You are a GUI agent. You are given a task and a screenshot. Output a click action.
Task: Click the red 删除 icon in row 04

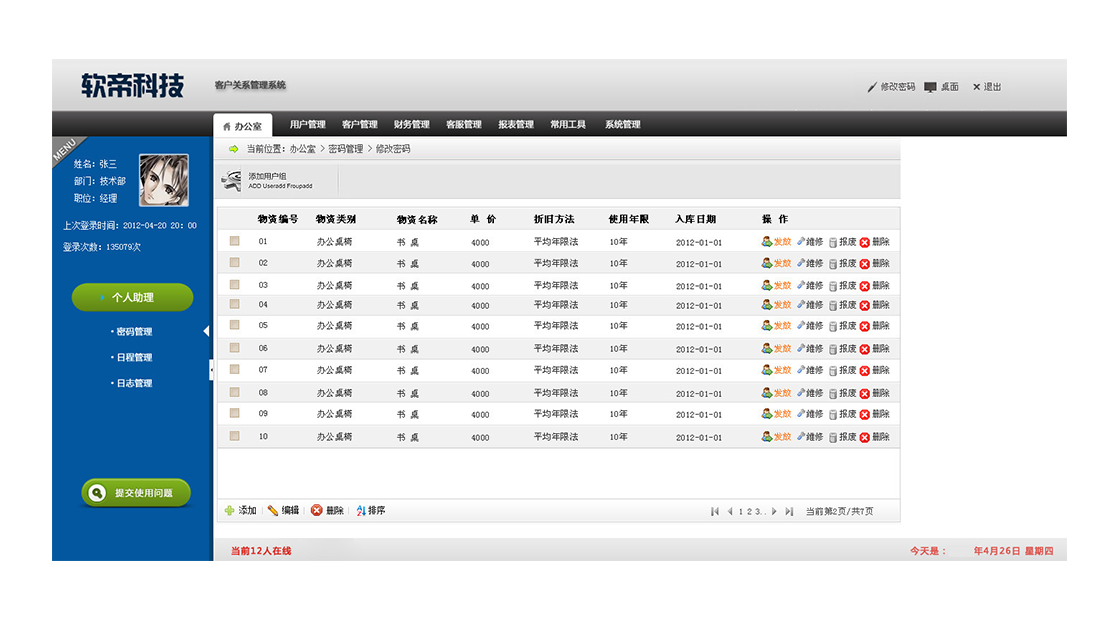tap(864, 306)
